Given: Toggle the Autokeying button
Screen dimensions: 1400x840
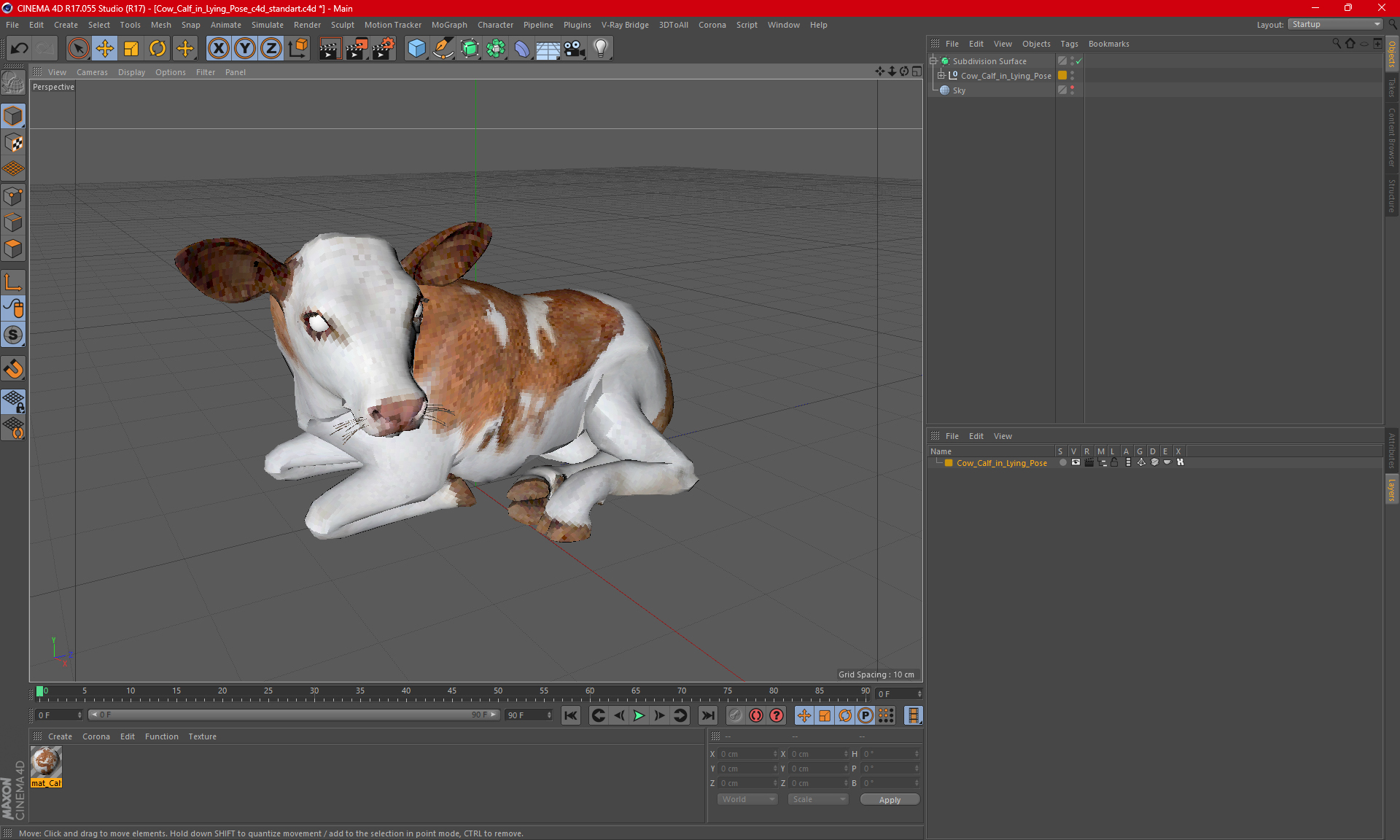Looking at the screenshot, I should [756, 715].
